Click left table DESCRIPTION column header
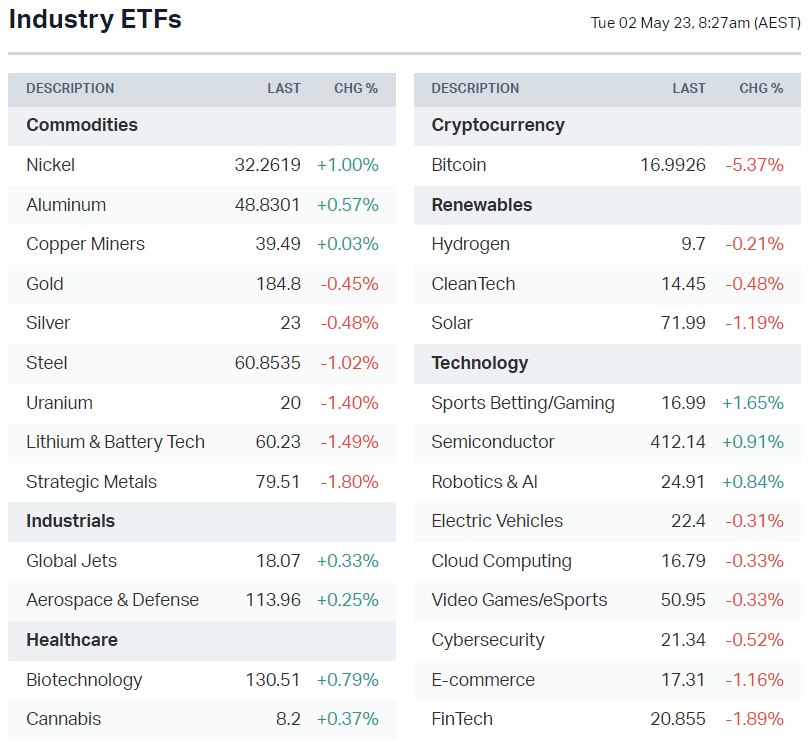The height and width of the screenshot is (742, 809). (x=70, y=88)
